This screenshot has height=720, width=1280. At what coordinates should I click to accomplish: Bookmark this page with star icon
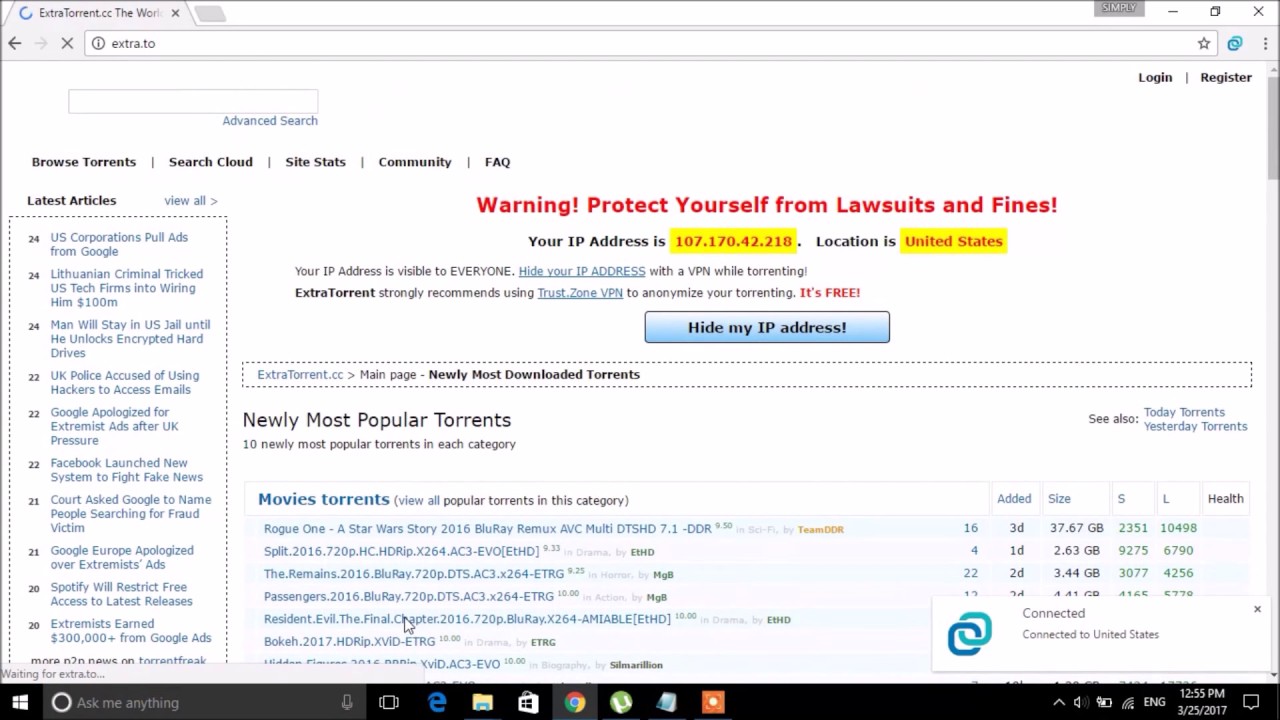click(x=1204, y=43)
